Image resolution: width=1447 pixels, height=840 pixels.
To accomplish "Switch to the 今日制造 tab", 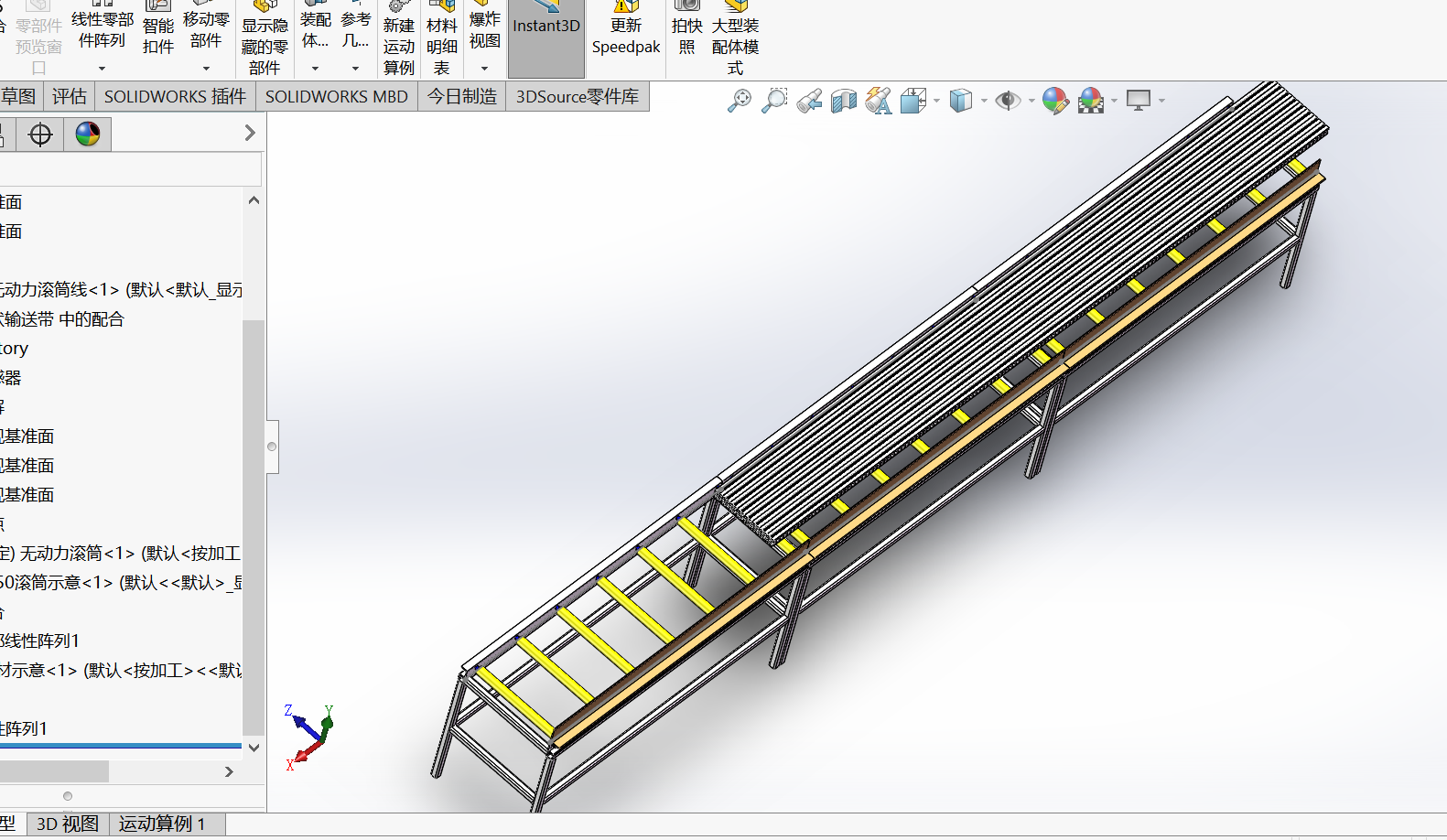I will tap(462, 97).
